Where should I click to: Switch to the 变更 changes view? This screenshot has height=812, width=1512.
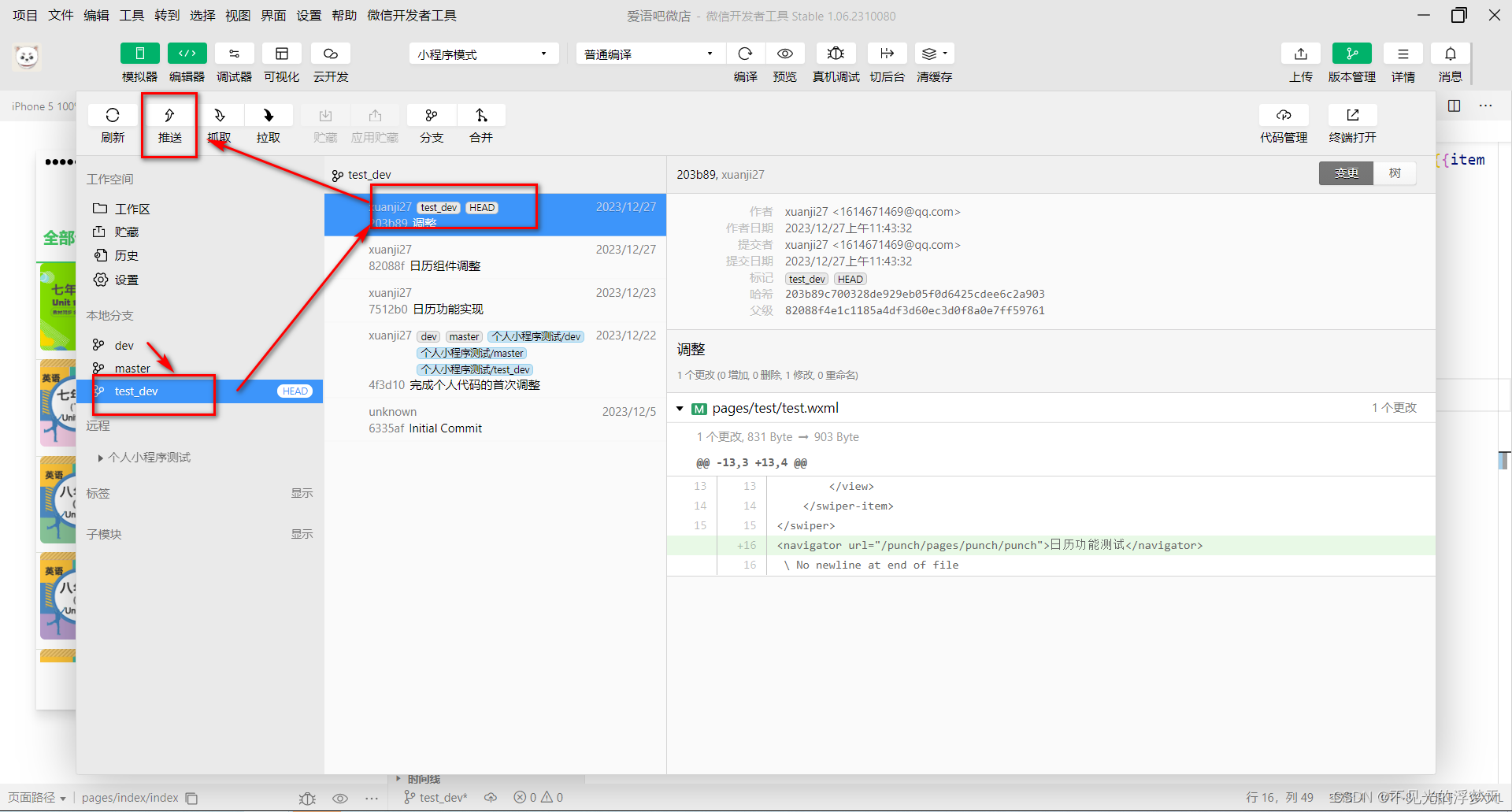[1346, 173]
